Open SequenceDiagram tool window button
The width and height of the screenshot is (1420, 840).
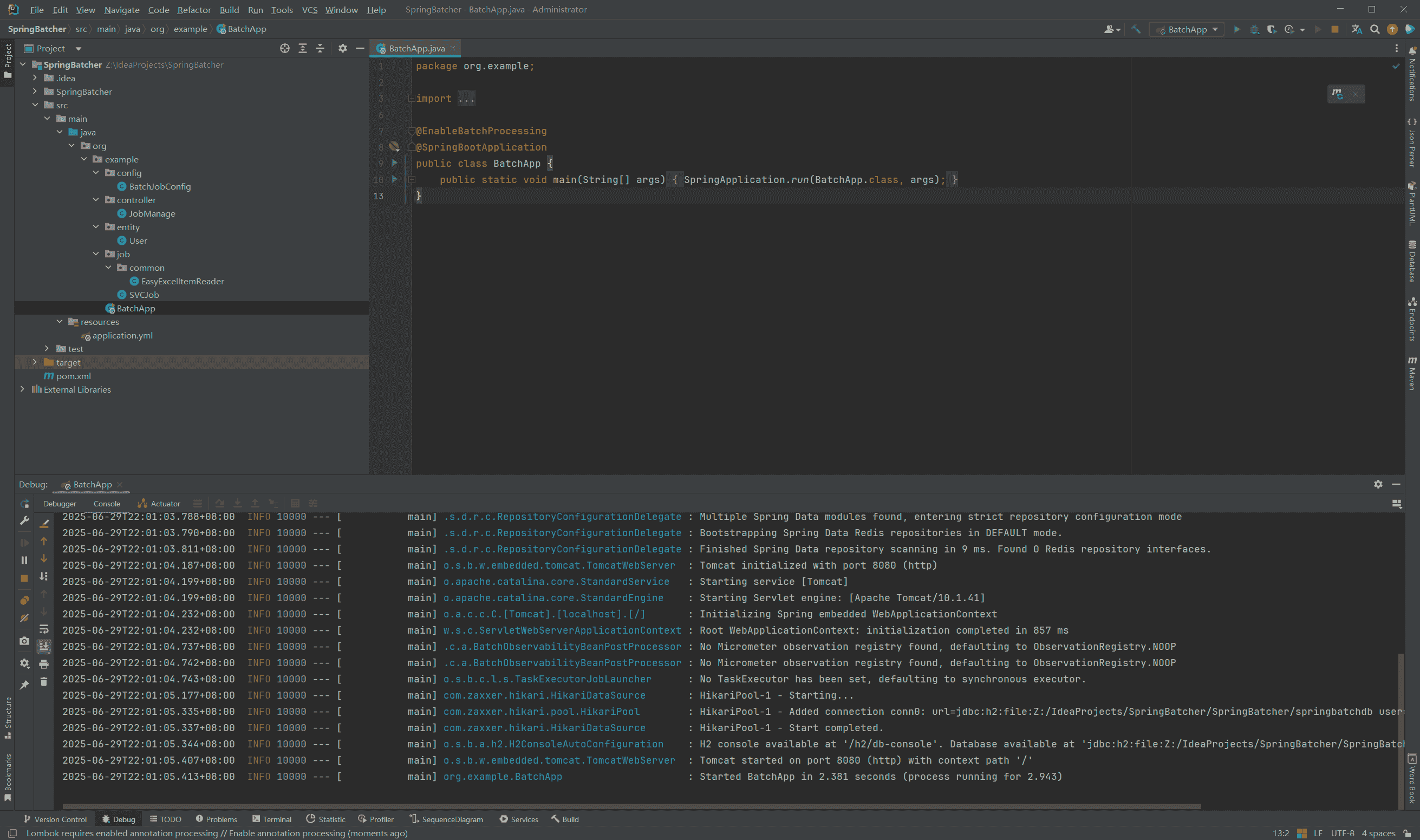point(446,819)
